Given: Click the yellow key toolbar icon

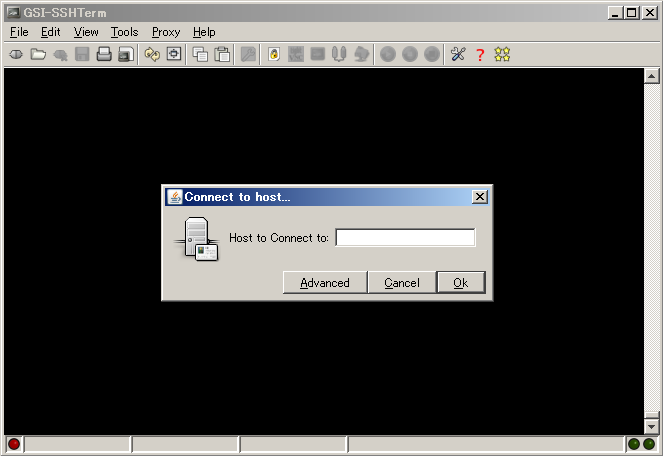Looking at the screenshot, I should (273, 54).
